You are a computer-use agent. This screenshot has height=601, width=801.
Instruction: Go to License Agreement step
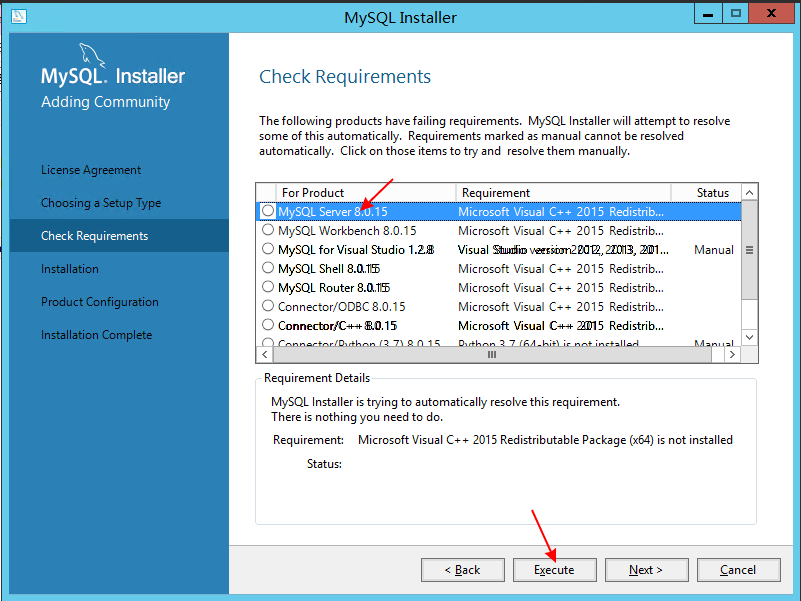click(91, 170)
